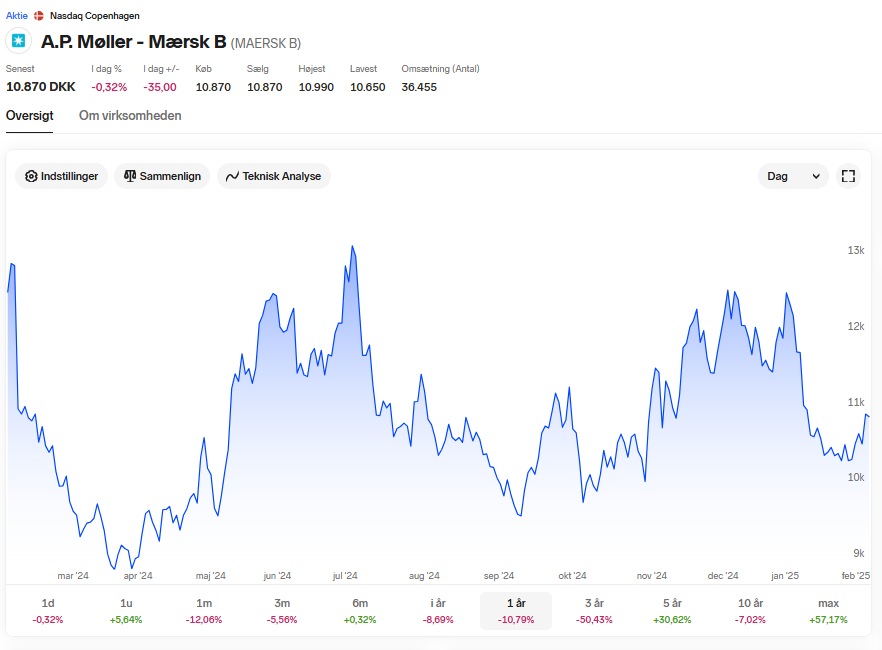The image size is (882, 650).
Task: Open Indstillinger gear settings
Action: (61, 176)
